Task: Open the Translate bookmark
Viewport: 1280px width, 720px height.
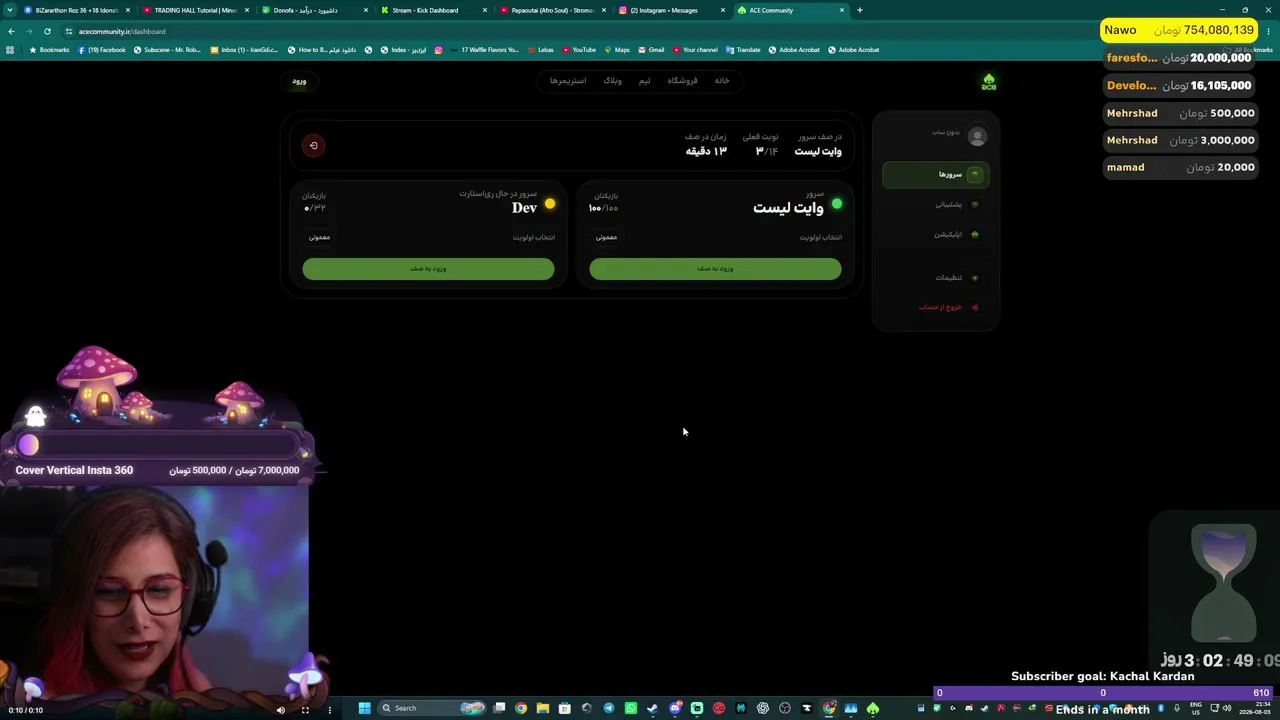Action: tap(743, 50)
